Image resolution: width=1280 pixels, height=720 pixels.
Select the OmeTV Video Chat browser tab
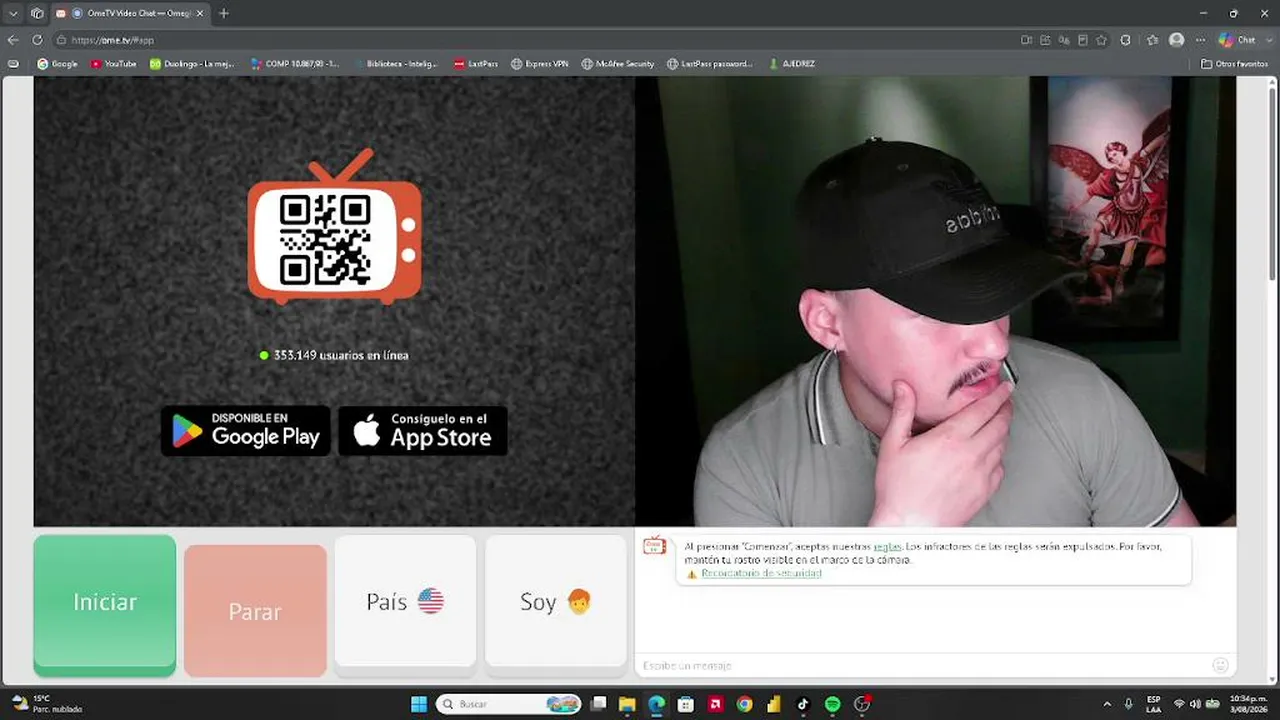(131, 13)
